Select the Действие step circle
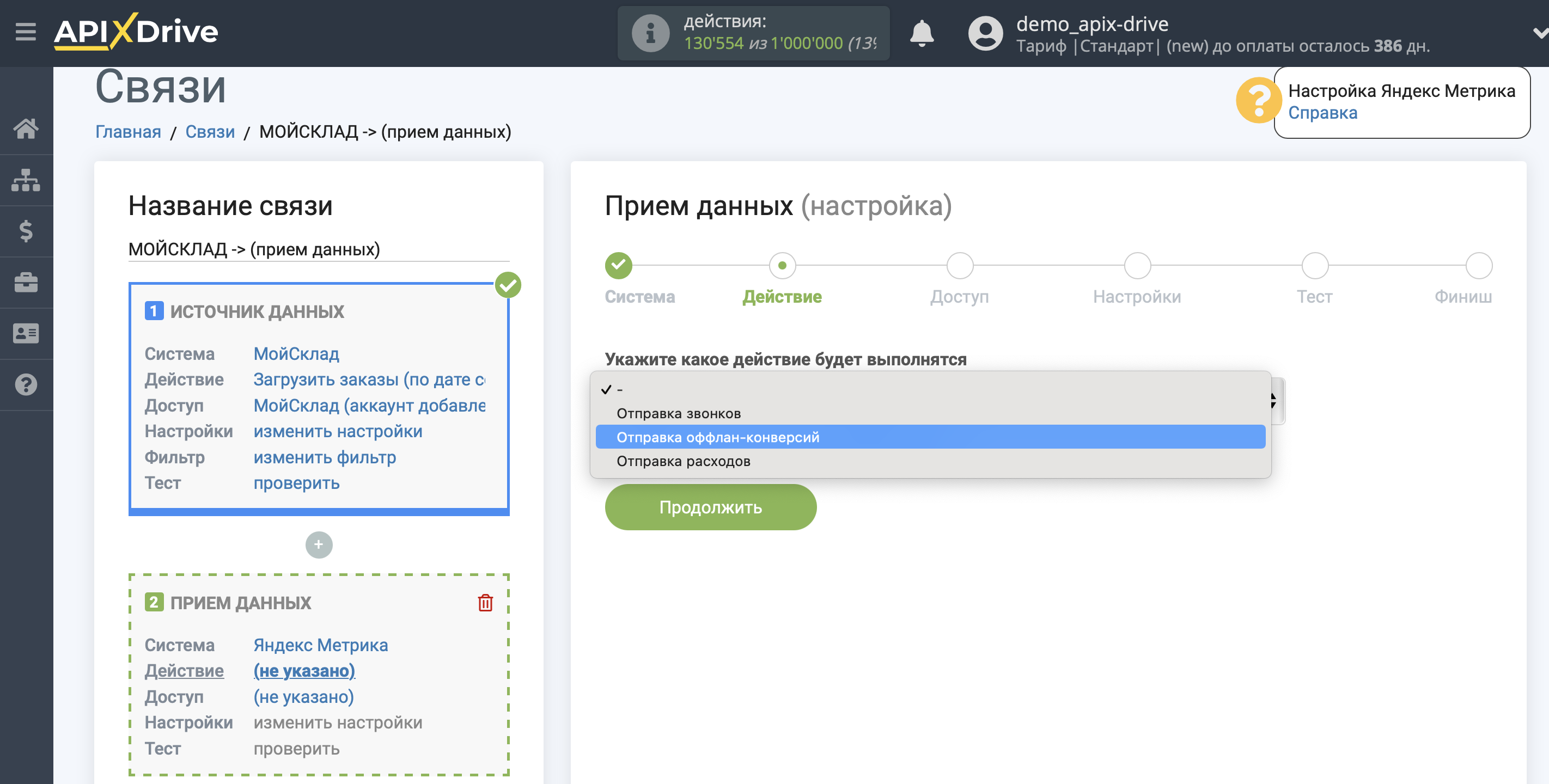This screenshot has height=784, width=1549. (x=782, y=265)
